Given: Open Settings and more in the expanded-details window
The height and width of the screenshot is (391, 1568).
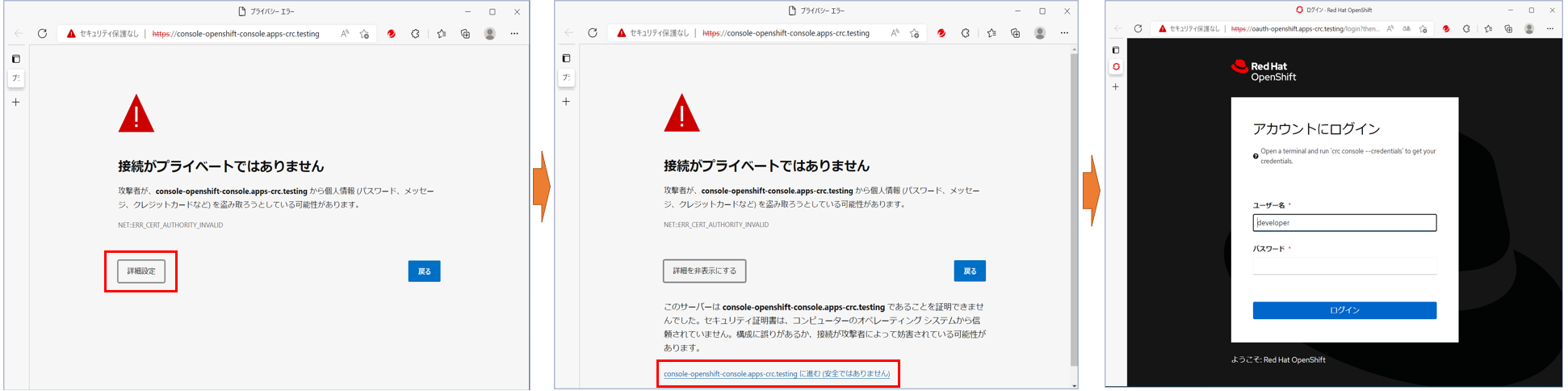Looking at the screenshot, I should tap(1064, 33).
